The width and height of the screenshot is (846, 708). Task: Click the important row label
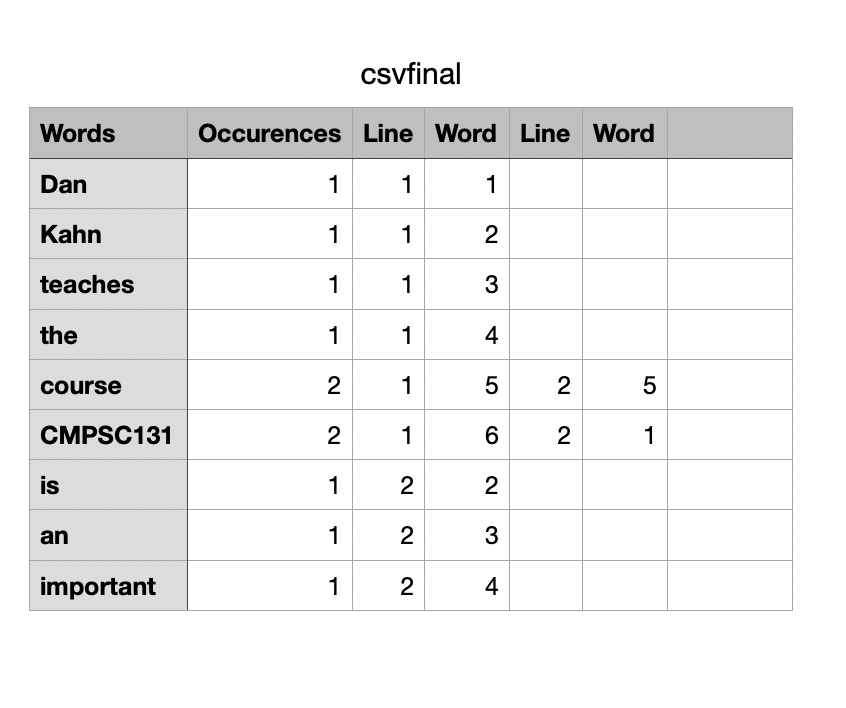(x=108, y=586)
